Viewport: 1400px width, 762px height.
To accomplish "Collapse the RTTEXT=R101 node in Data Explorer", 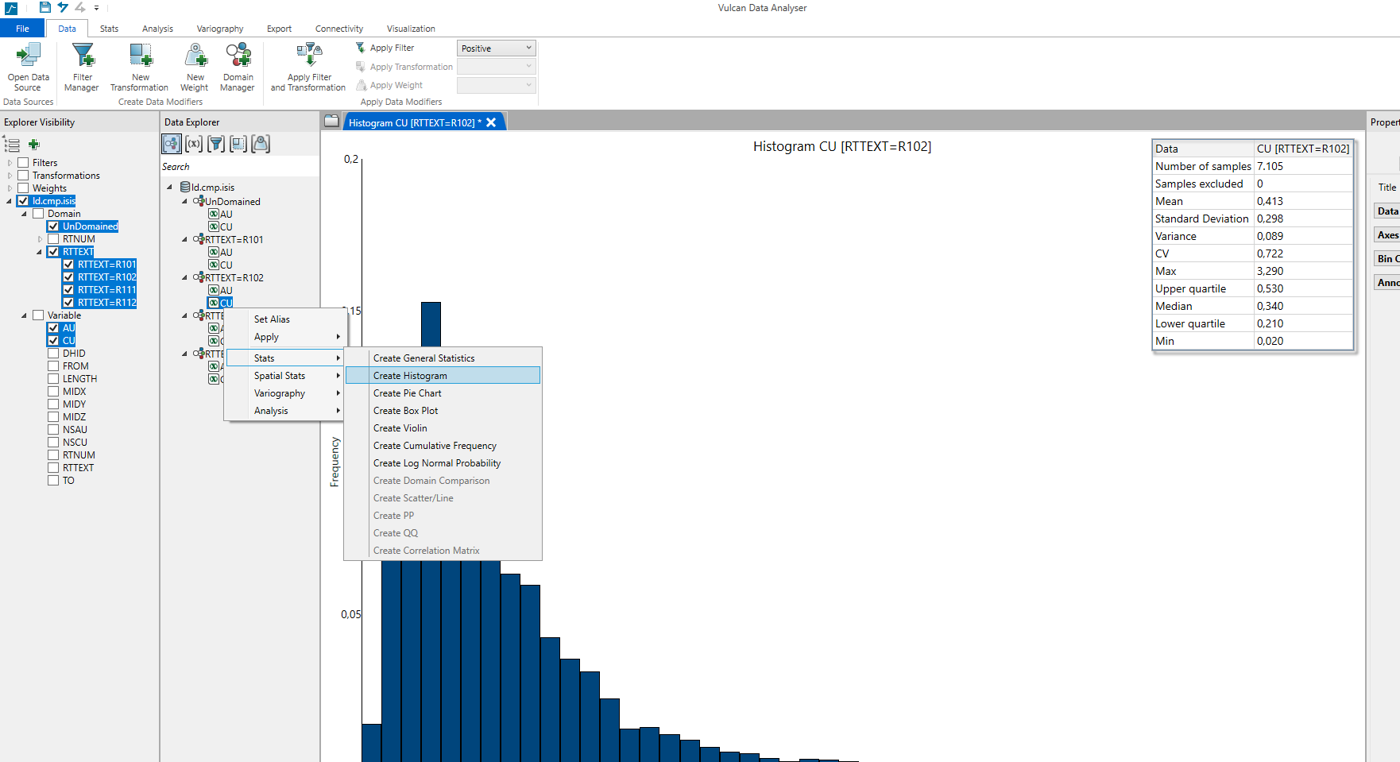I will (184, 239).
